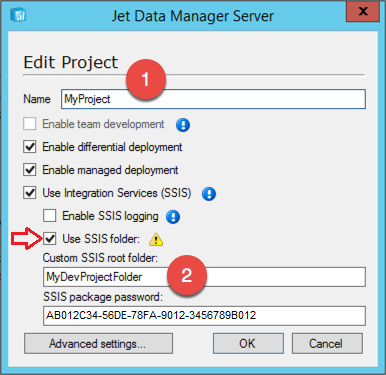Click warning icon beside Use SSIS folder
This screenshot has height=375, width=386.
(156, 239)
